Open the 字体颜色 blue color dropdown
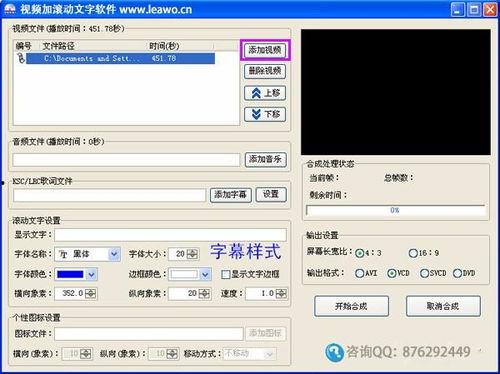The width and height of the screenshot is (500, 374). click(x=91, y=274)
